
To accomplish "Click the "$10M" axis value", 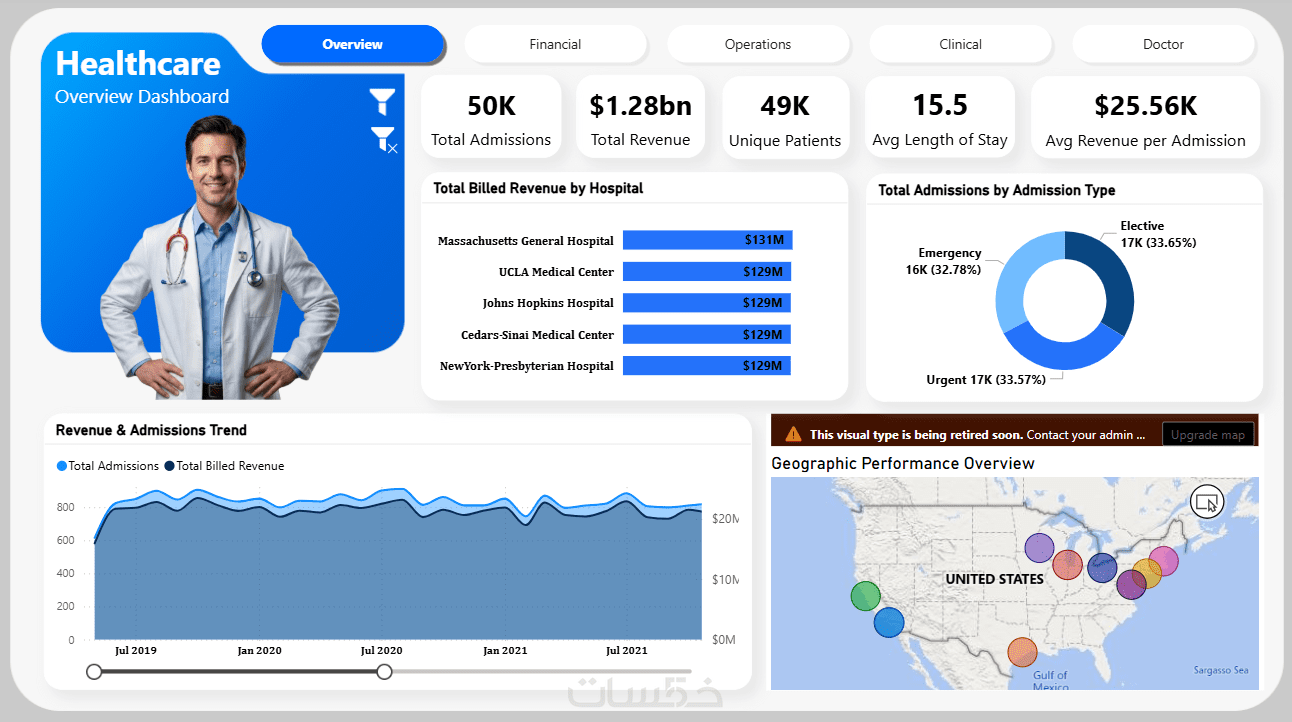I will tap(725, 580).
